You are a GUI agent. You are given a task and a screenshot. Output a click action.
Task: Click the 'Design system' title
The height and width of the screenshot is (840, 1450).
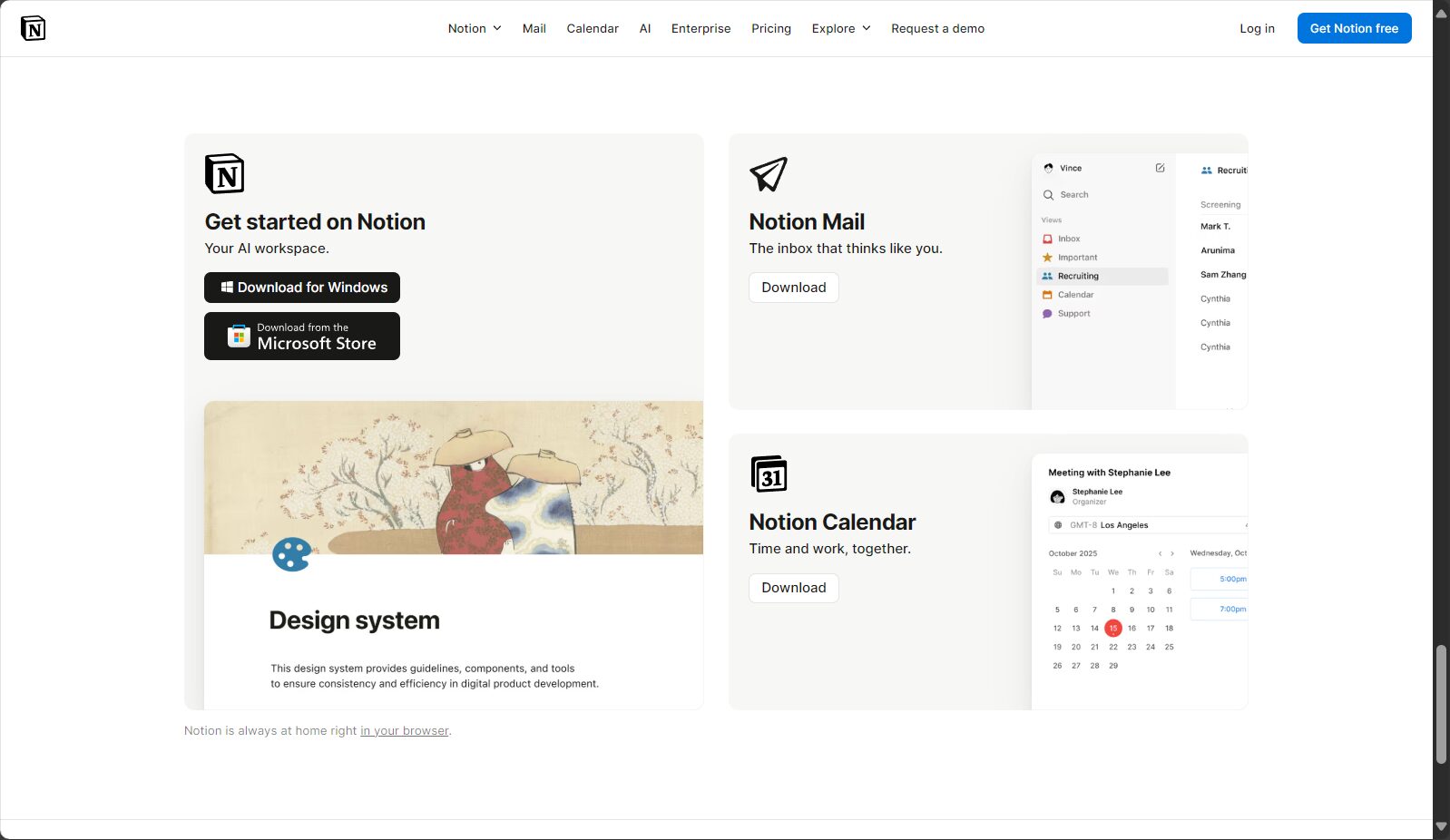click(x=354, y=620)
